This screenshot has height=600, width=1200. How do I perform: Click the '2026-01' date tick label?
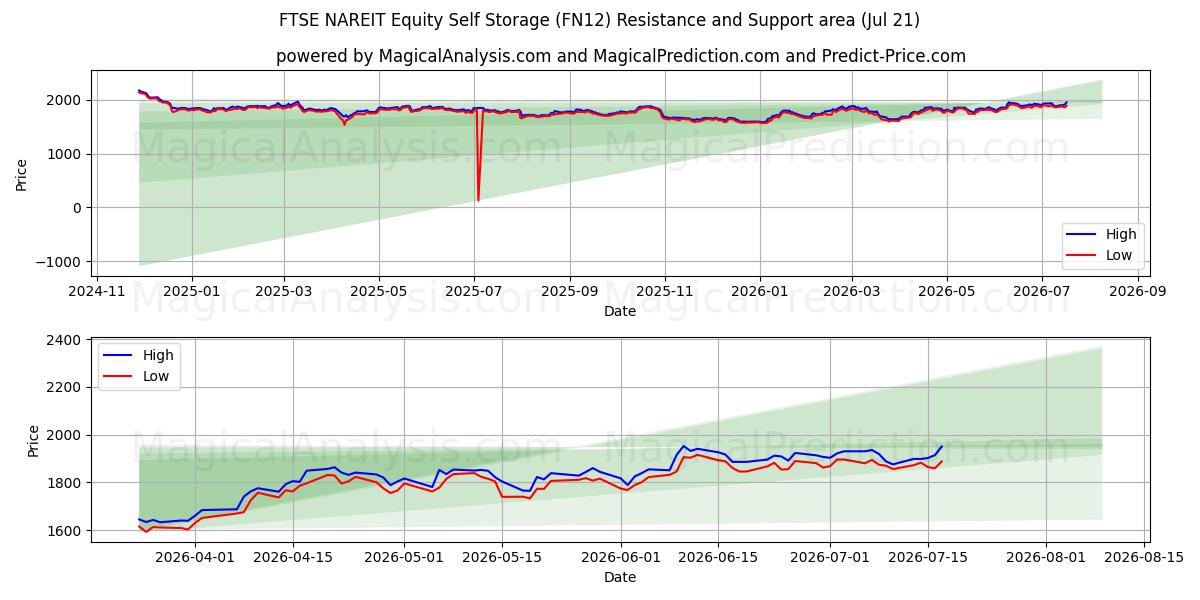click(x=759, y=292)
